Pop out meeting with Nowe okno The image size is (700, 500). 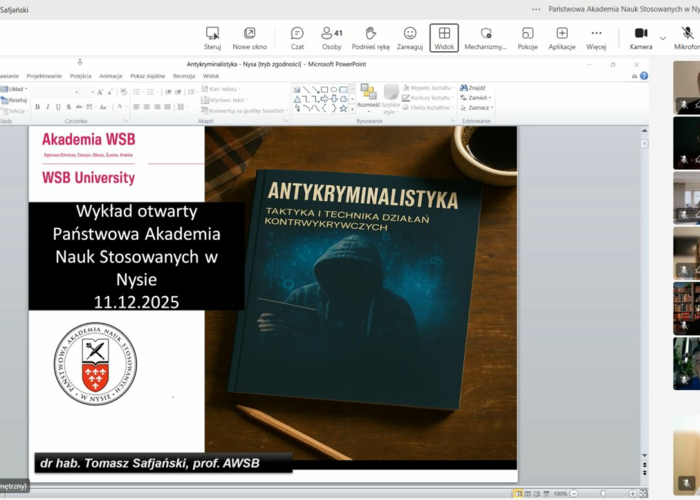pos(250,38)
